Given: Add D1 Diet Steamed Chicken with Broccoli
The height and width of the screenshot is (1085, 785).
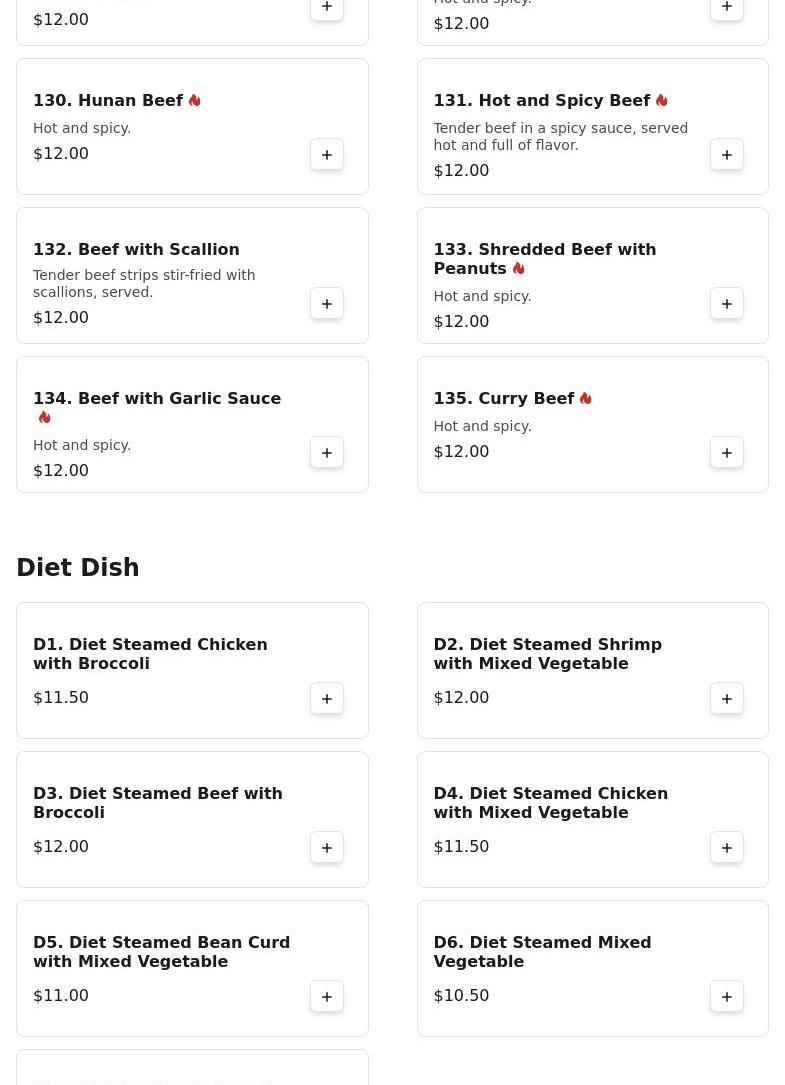Looking at the screenshot, I should point(327,698).
